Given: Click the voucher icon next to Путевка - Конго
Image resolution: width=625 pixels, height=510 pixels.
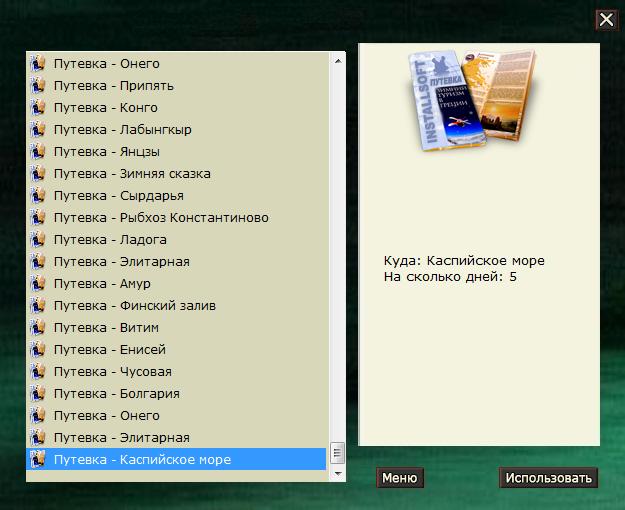Looking at the screenshot, I should click(x=37, y=107).
